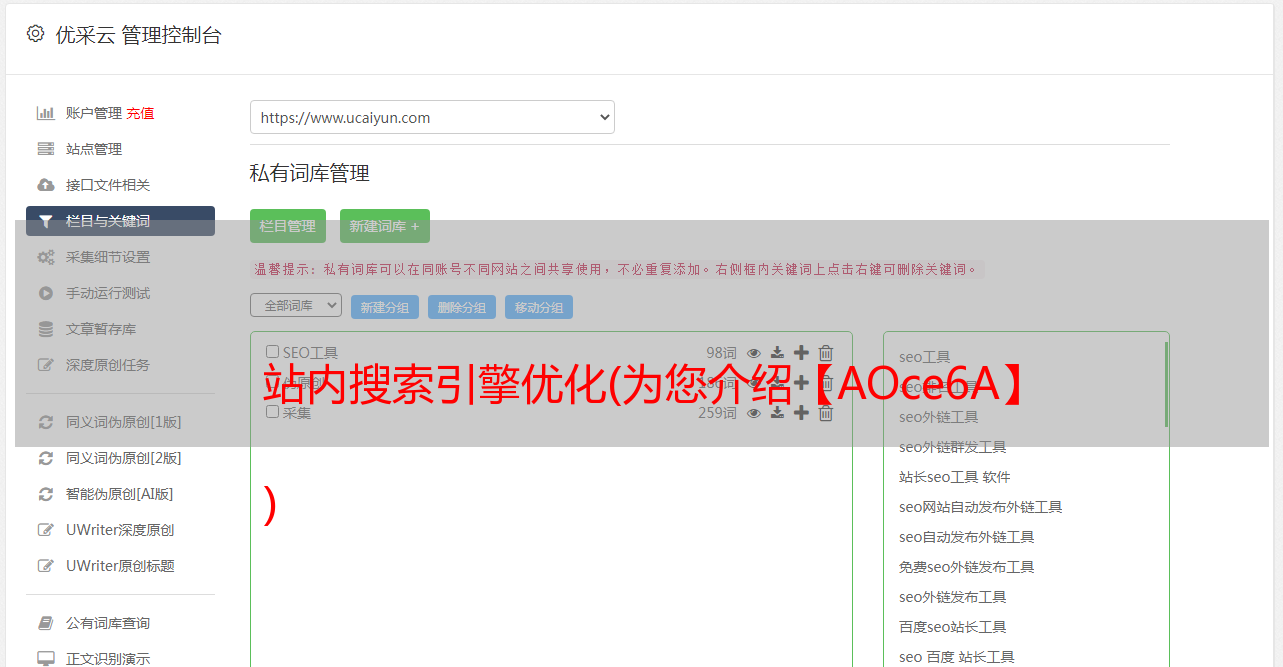Click the play circle icon for 手动运行测试
This screenshot has width=1283, height=667.
click(x=45, y=293)
